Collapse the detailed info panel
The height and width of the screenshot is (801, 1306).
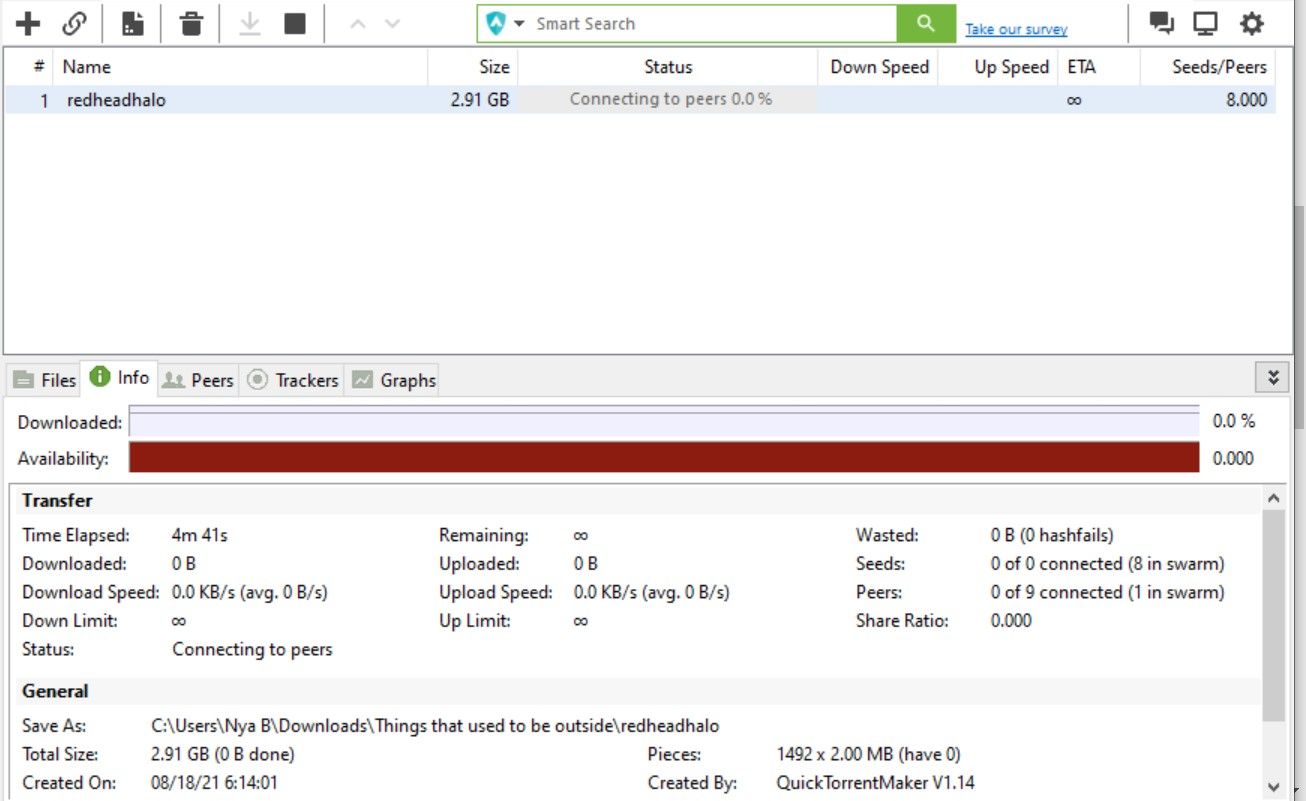click(x=1273, y=377)
